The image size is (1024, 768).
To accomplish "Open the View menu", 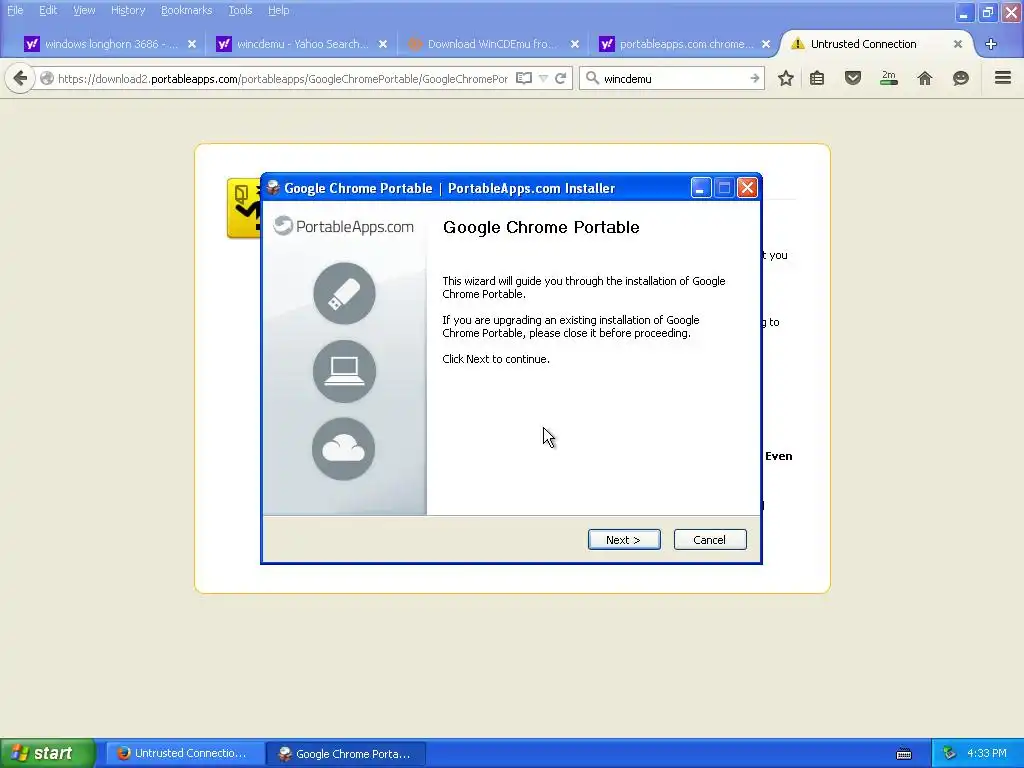I will (x=84, y=10).
